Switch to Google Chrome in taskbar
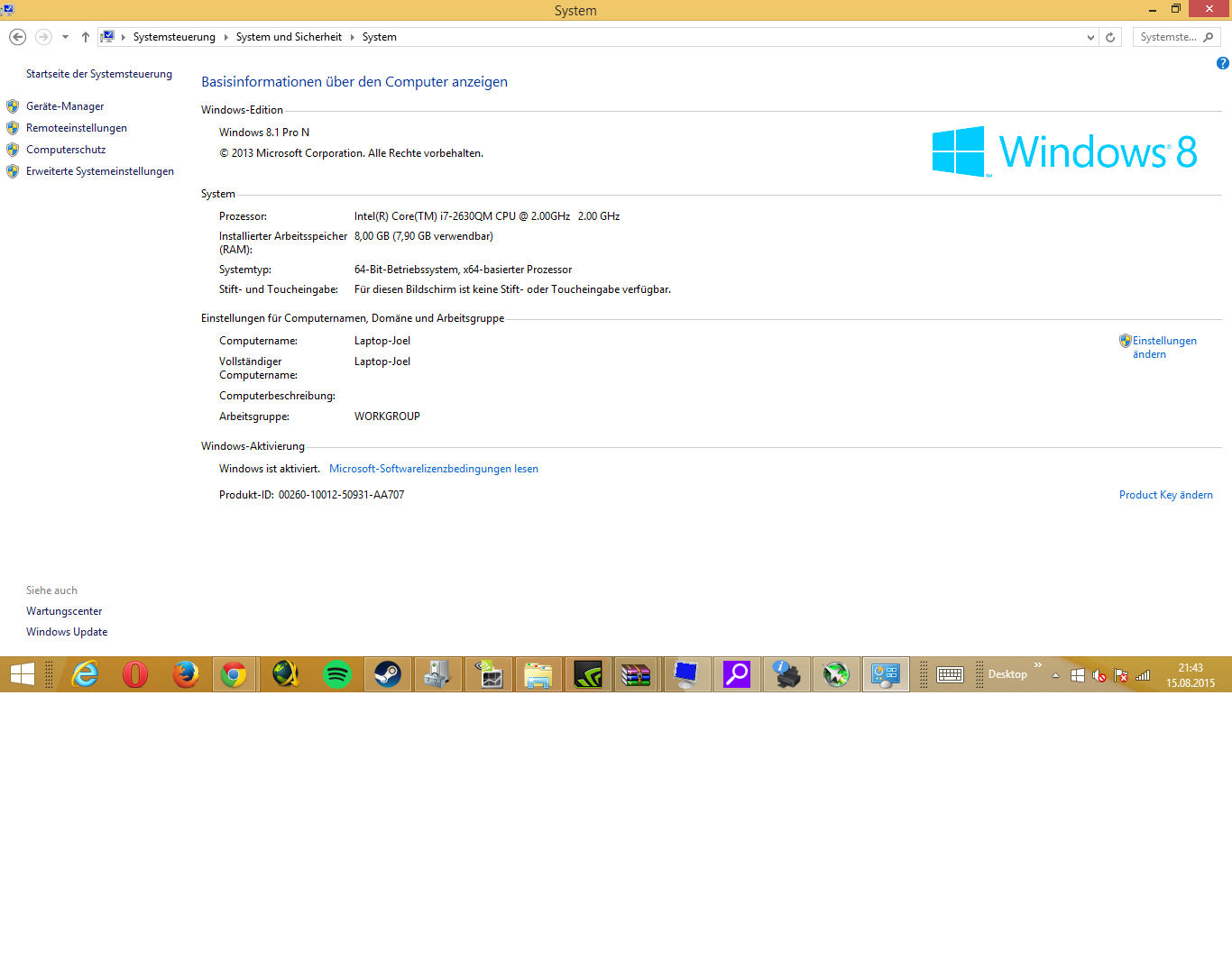Viewport: 1232px width, 970px height. tap(234, 674)
